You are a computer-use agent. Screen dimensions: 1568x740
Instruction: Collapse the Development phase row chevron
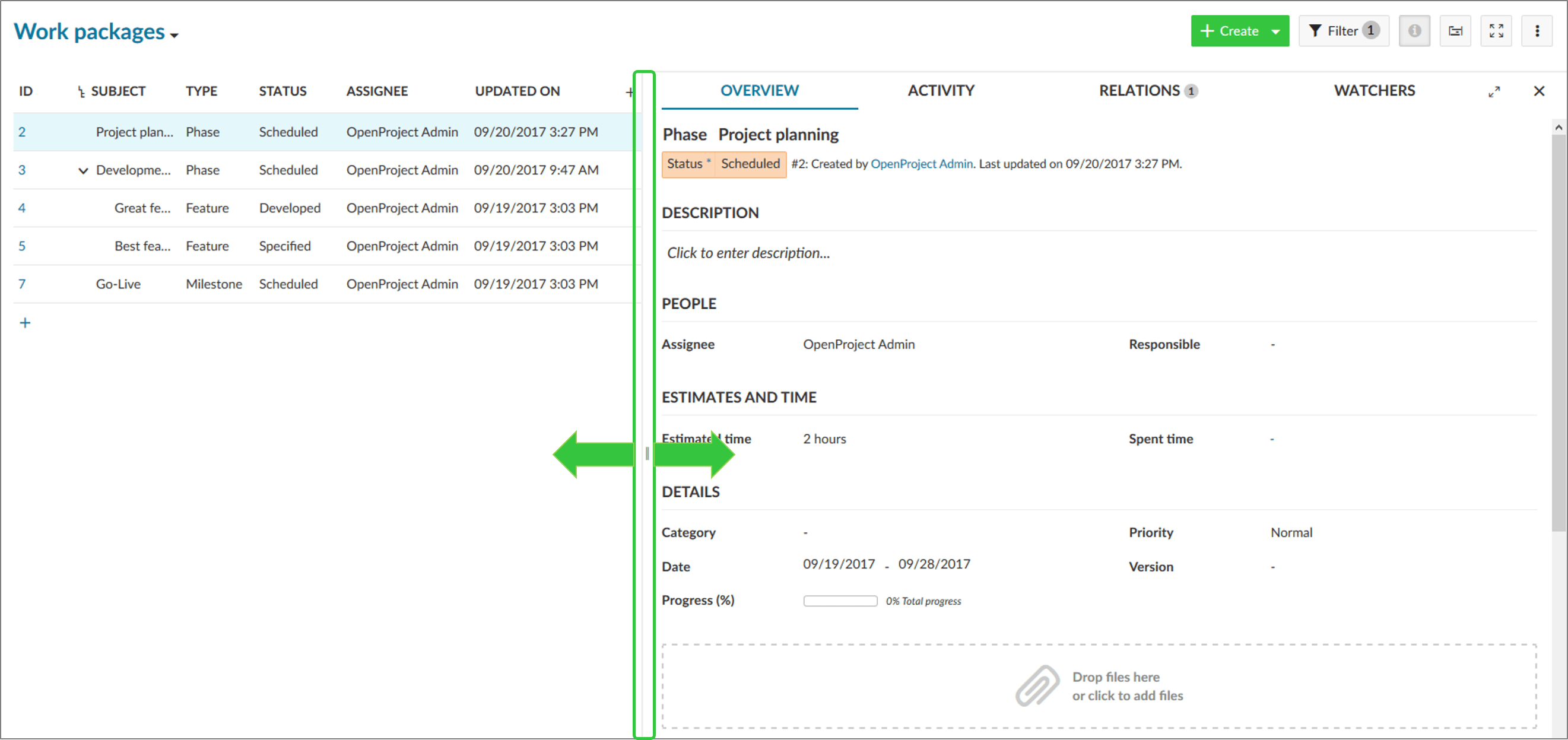click(x=84, y=170)
